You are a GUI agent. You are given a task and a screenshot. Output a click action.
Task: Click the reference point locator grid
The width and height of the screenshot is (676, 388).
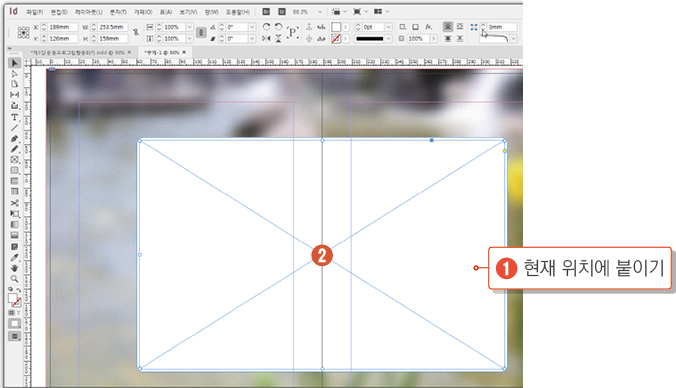tap(23, 32)
